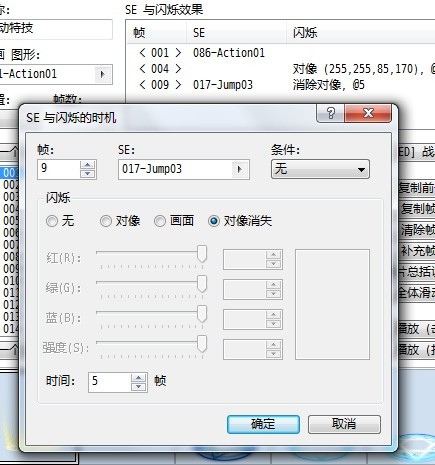Click the 闪烁 column header
This screenshot has height=465, width=435.
[x=361, y=33]
